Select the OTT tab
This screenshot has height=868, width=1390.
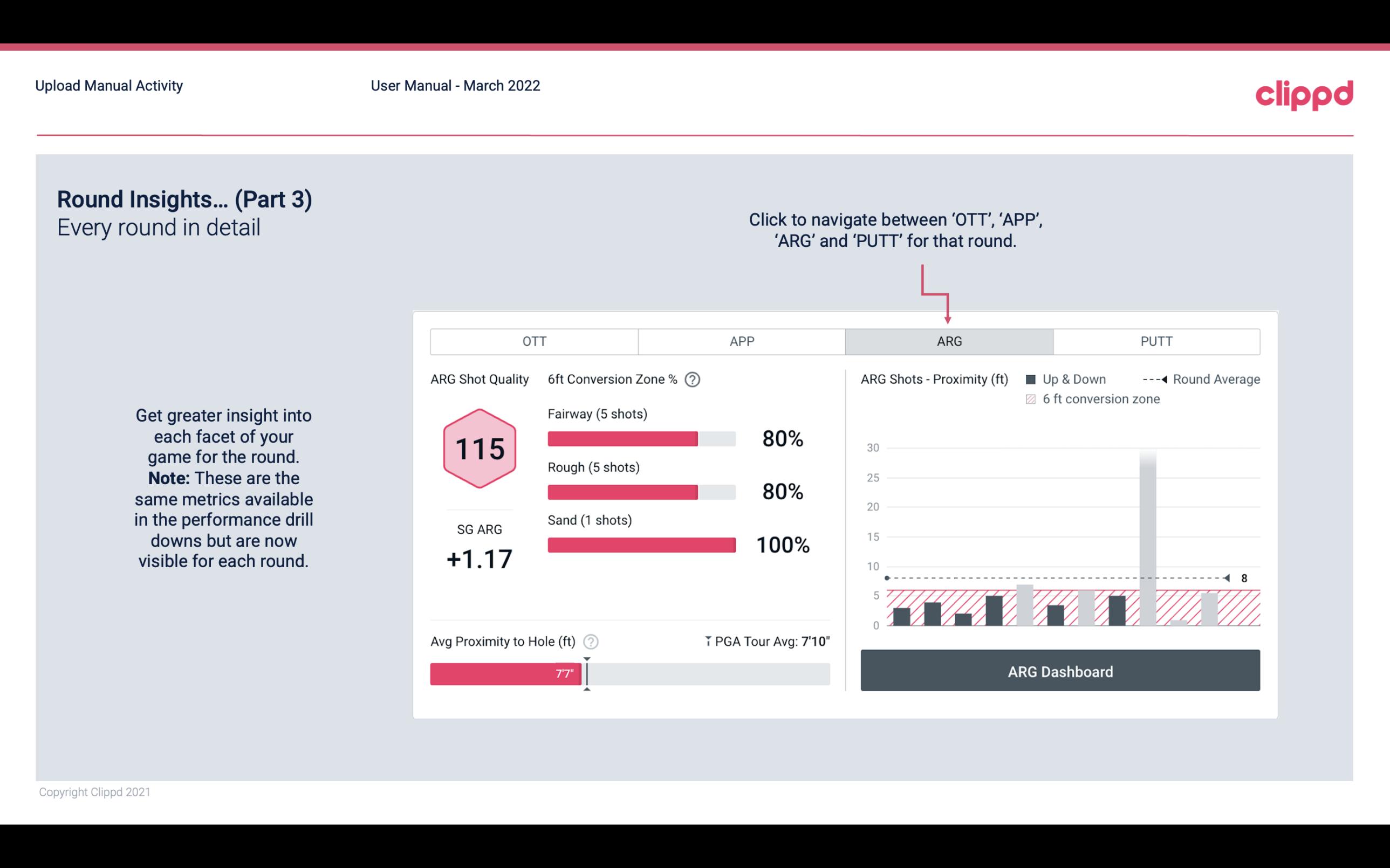pos(534,341)
